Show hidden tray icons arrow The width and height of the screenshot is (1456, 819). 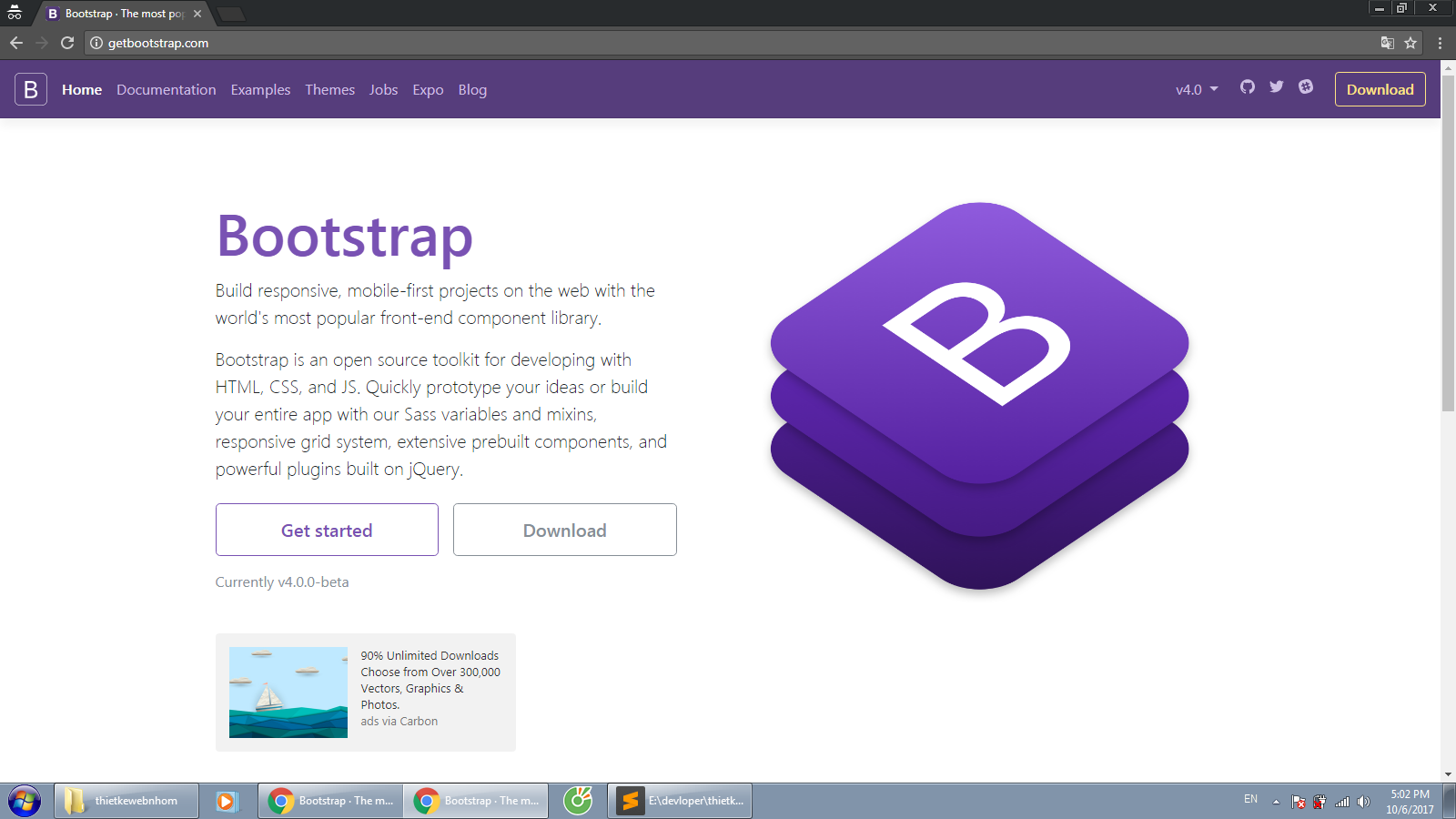click(x=1276, y=802)
